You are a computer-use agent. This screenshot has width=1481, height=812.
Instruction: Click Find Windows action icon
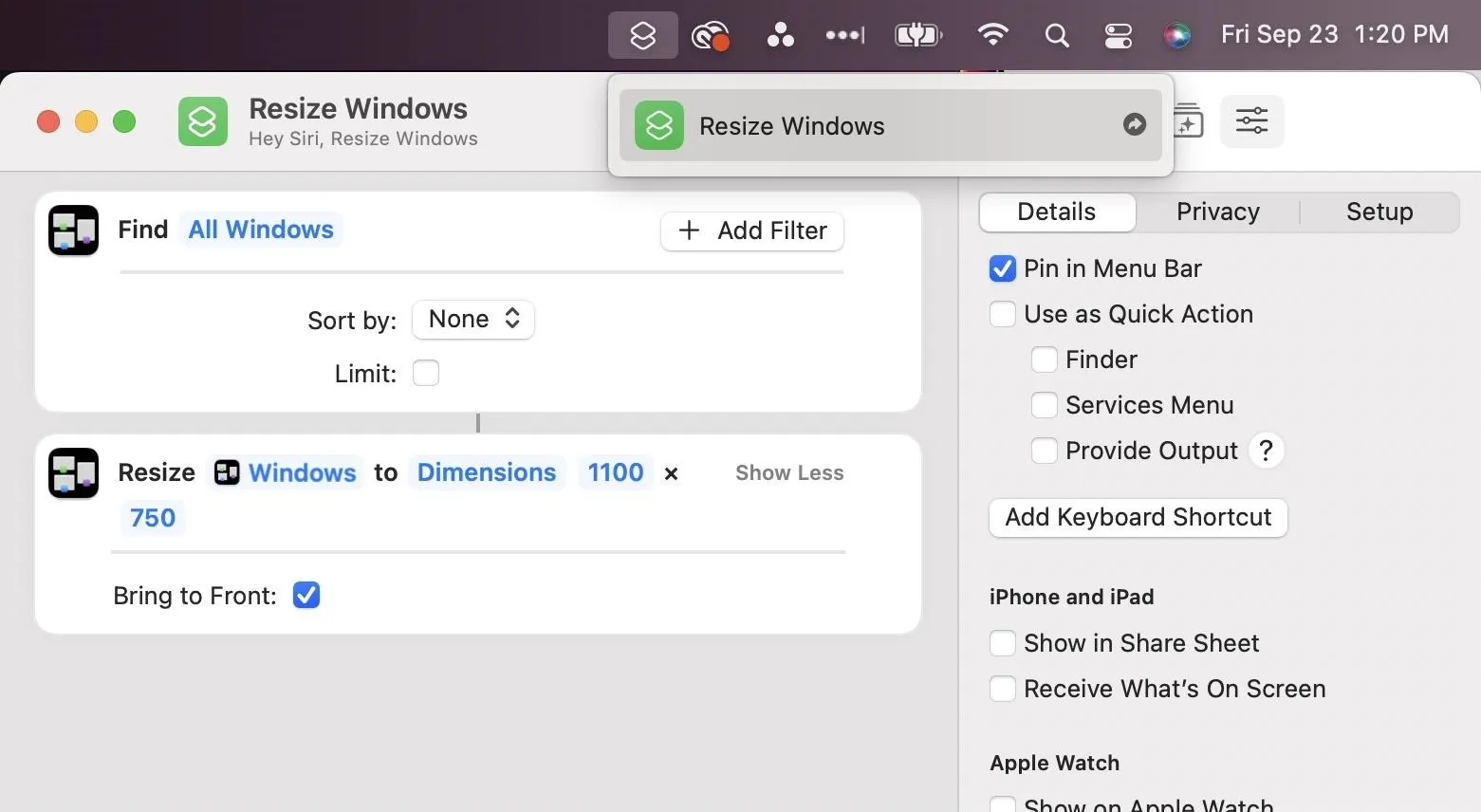coord(73,231)
